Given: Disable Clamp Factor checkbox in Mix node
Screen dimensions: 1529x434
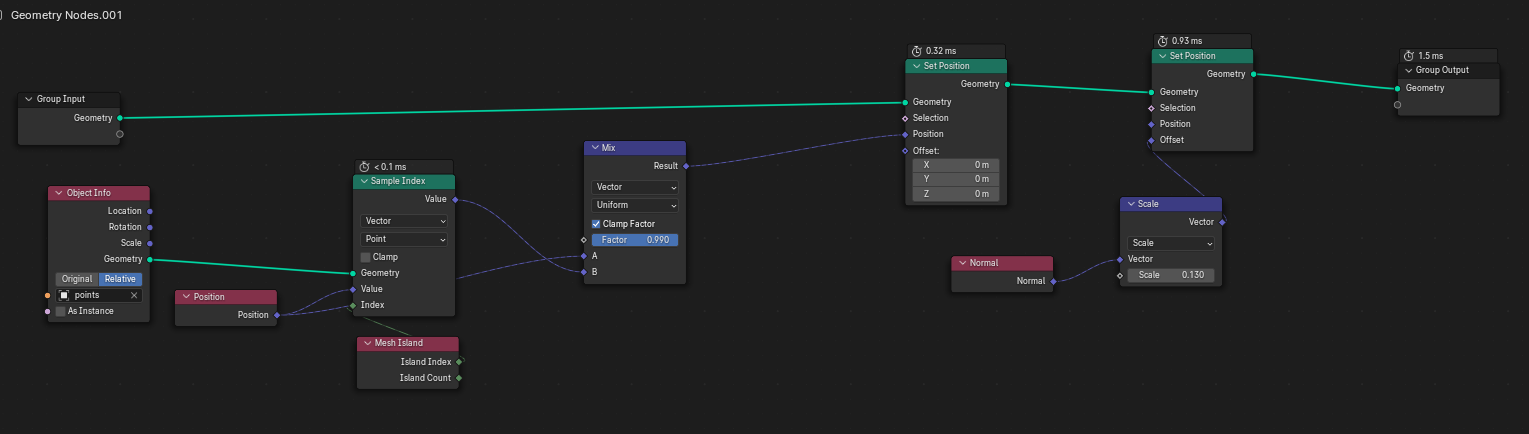Looking at the screenshot, I should (597, 224).
